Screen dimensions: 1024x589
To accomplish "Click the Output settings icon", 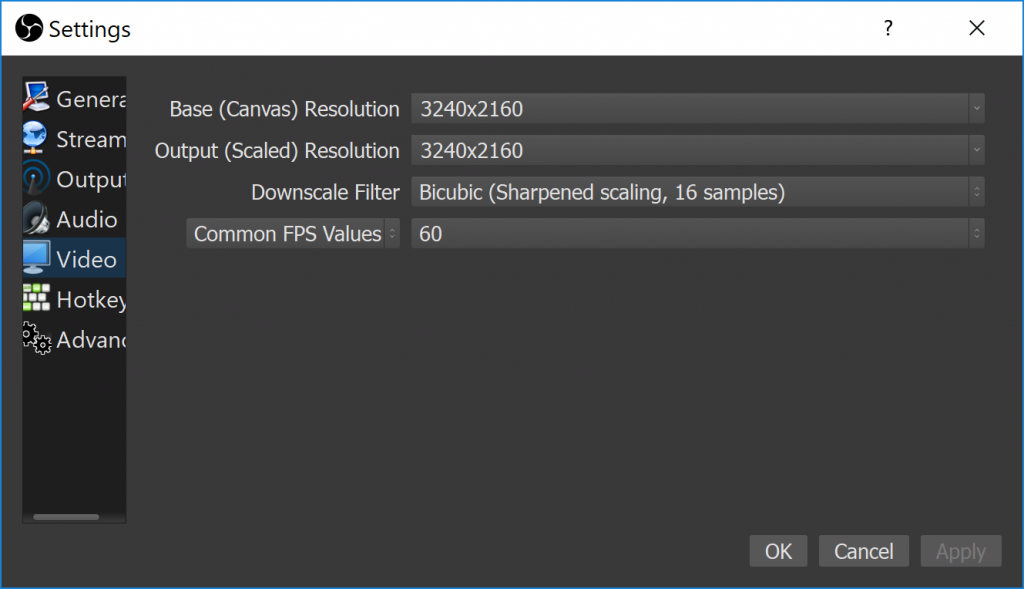I will 36,178.
